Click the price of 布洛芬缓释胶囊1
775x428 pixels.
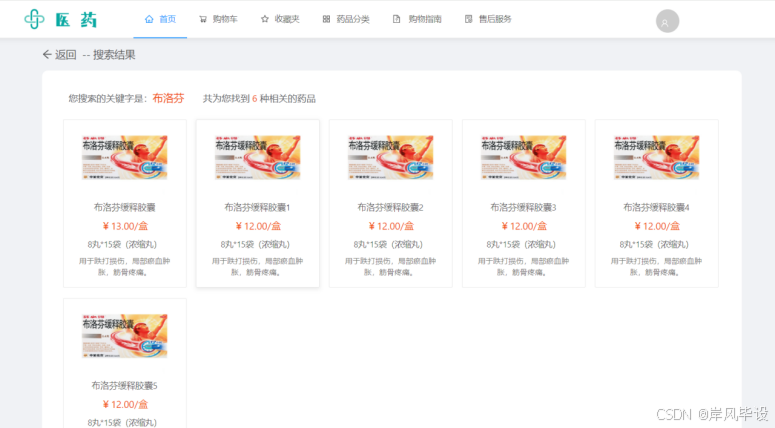258,226
